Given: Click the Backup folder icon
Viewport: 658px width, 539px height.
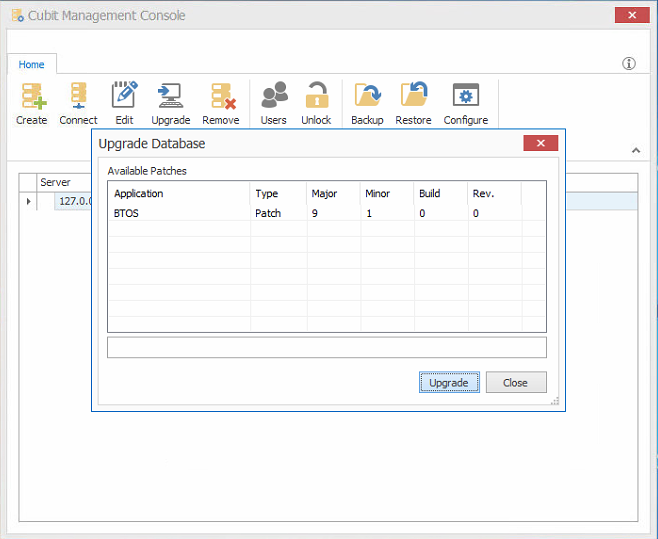Looking at the screenshot, I should point(367,97).
